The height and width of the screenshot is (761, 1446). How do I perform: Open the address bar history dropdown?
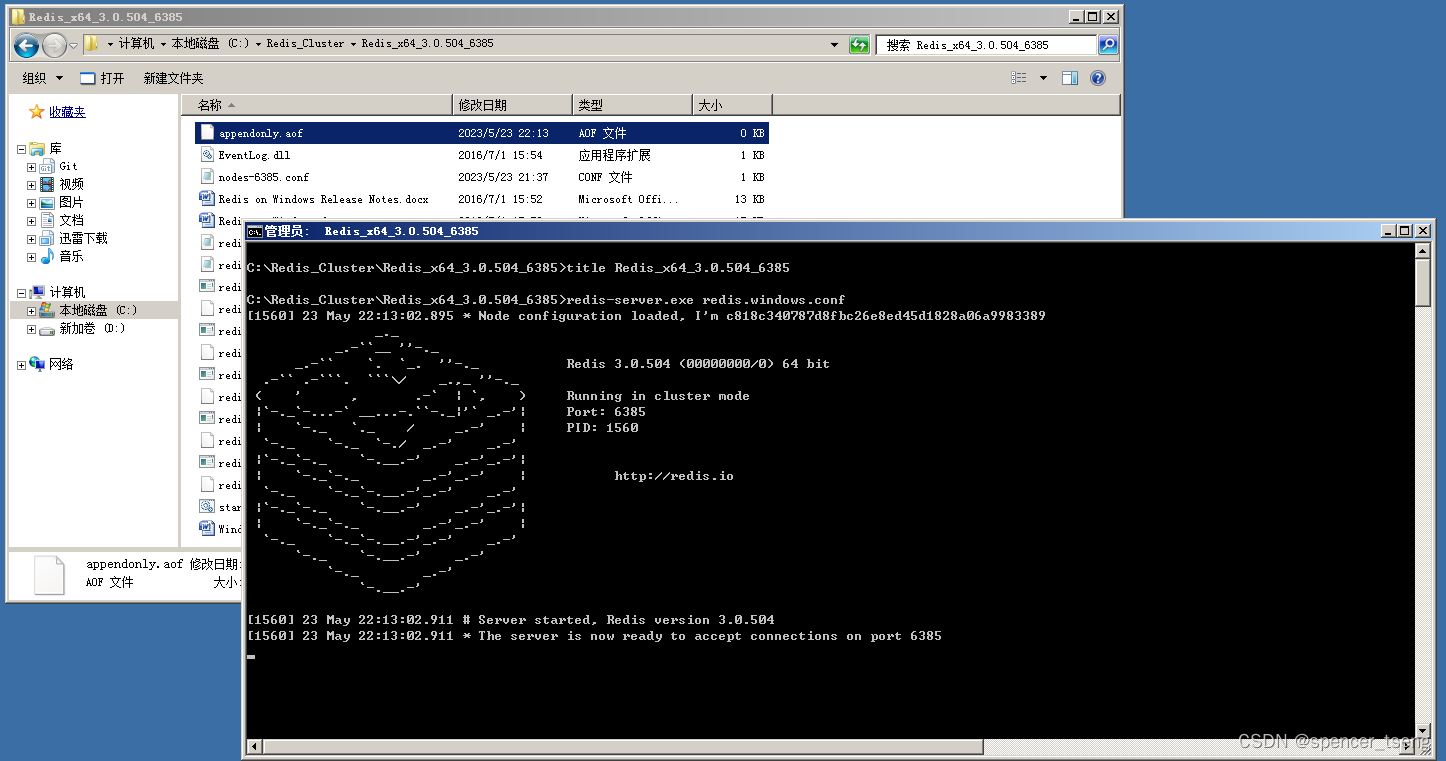[x=833, y=43]
